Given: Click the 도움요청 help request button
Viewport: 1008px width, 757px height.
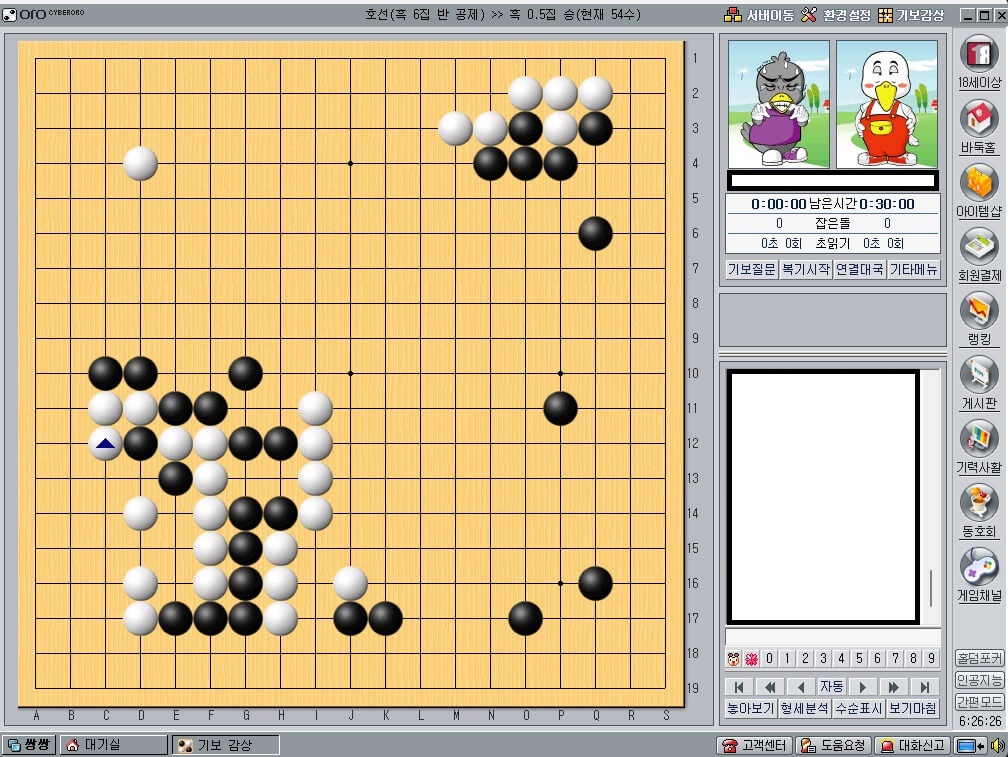Looking at the screenshot, I should click(x=834, y=745).
